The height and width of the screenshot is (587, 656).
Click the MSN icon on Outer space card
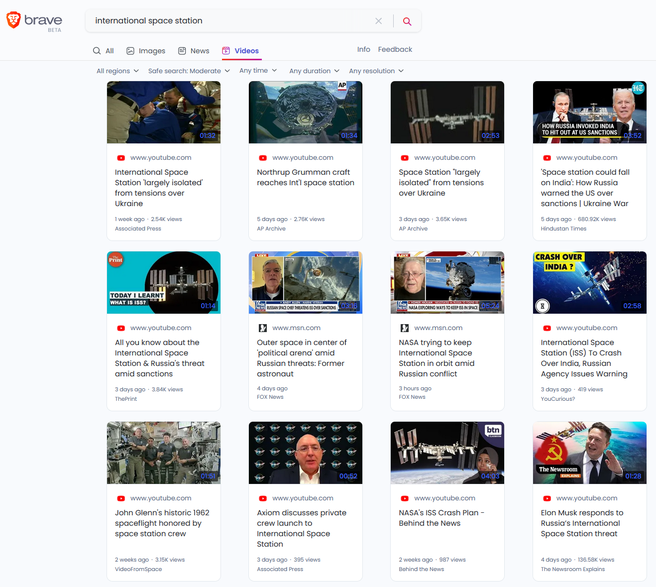click(263, 328)
